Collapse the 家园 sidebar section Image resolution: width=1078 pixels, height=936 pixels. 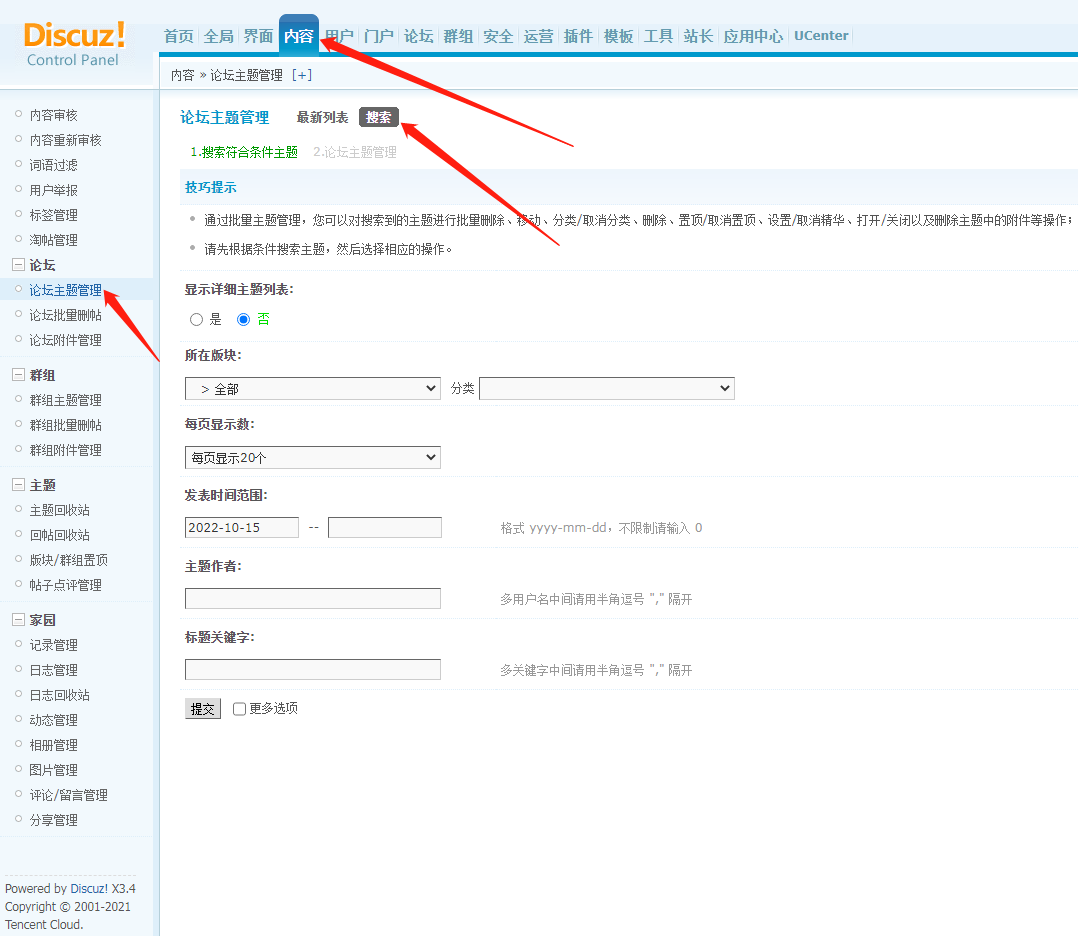[x=18, y=620]
